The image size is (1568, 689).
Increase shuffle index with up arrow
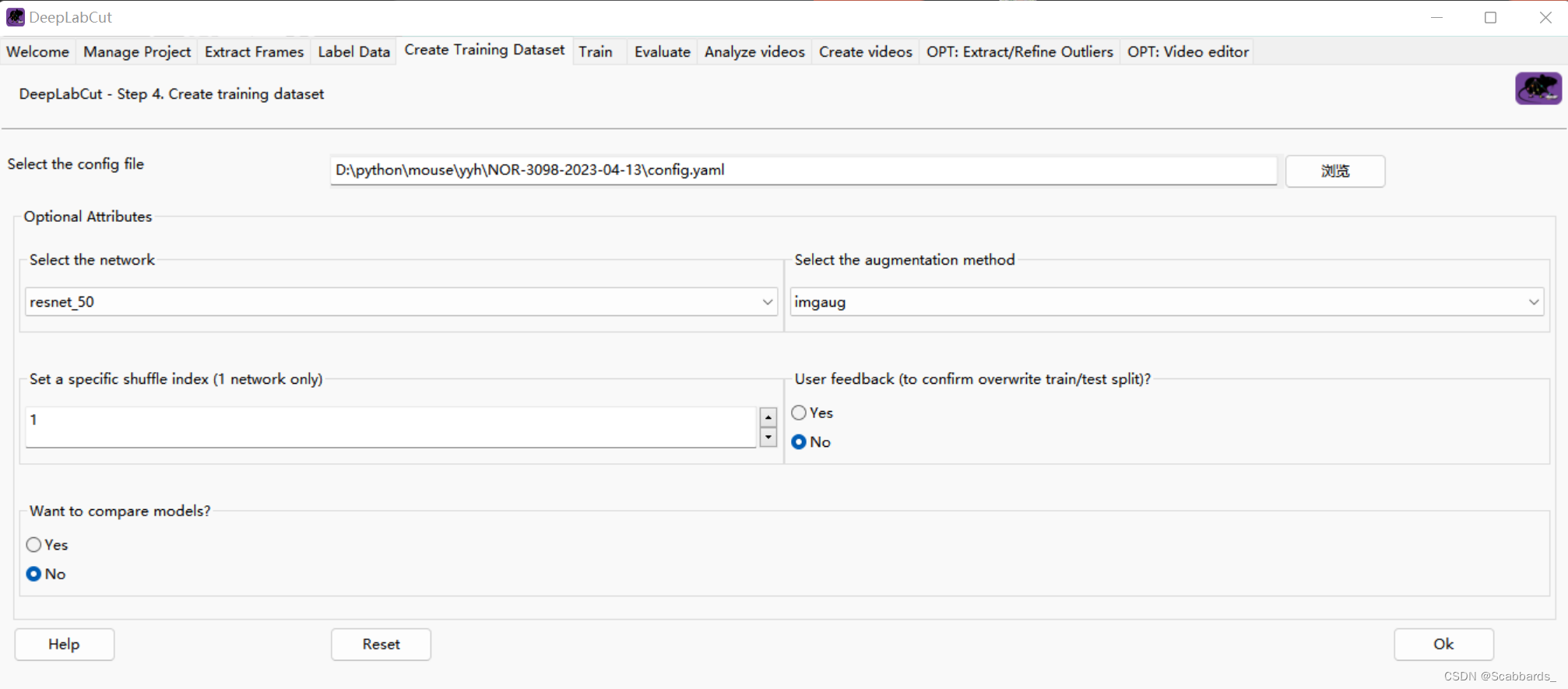click(x=768, y=417)
